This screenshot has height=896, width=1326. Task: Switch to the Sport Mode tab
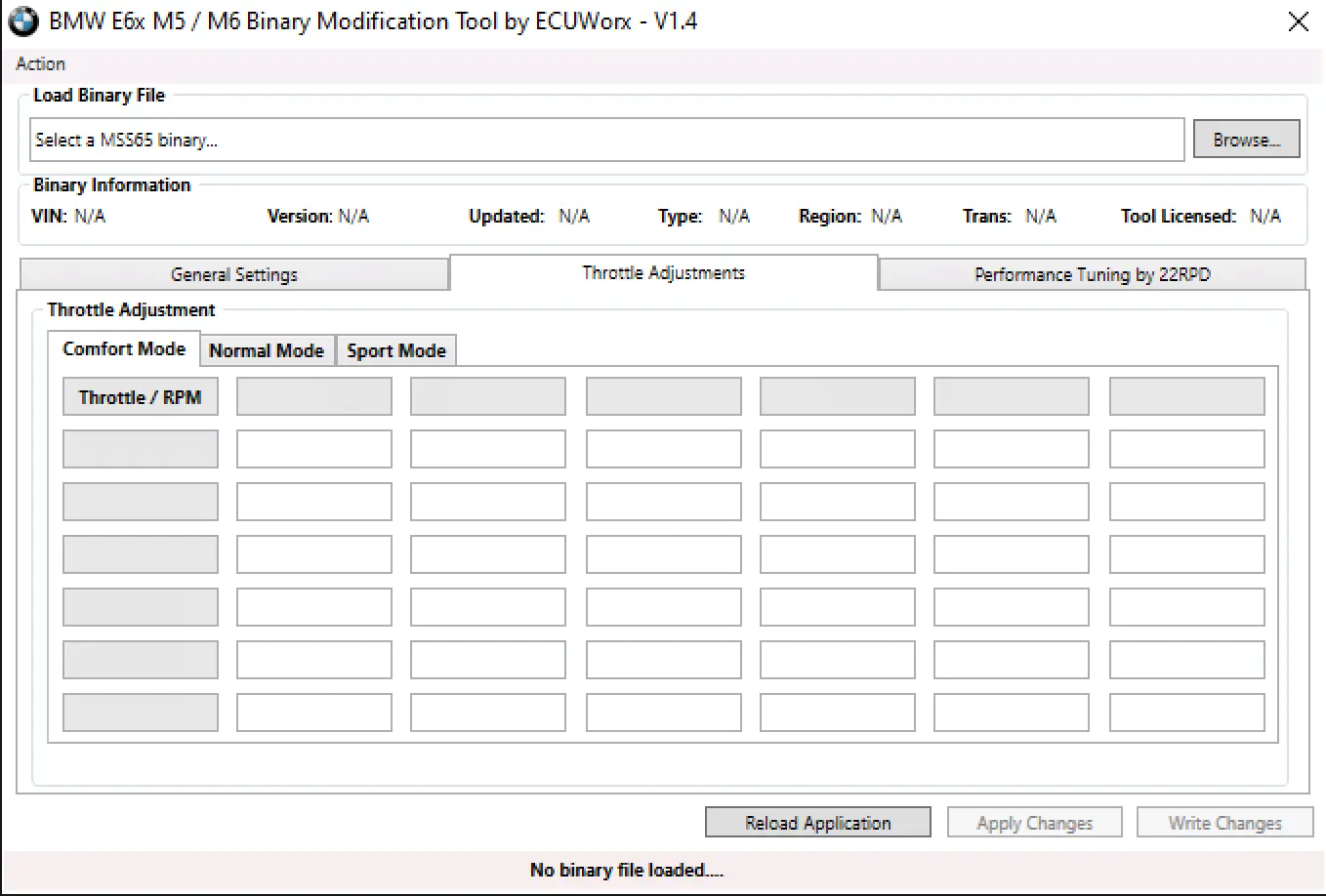coord(395,350)
